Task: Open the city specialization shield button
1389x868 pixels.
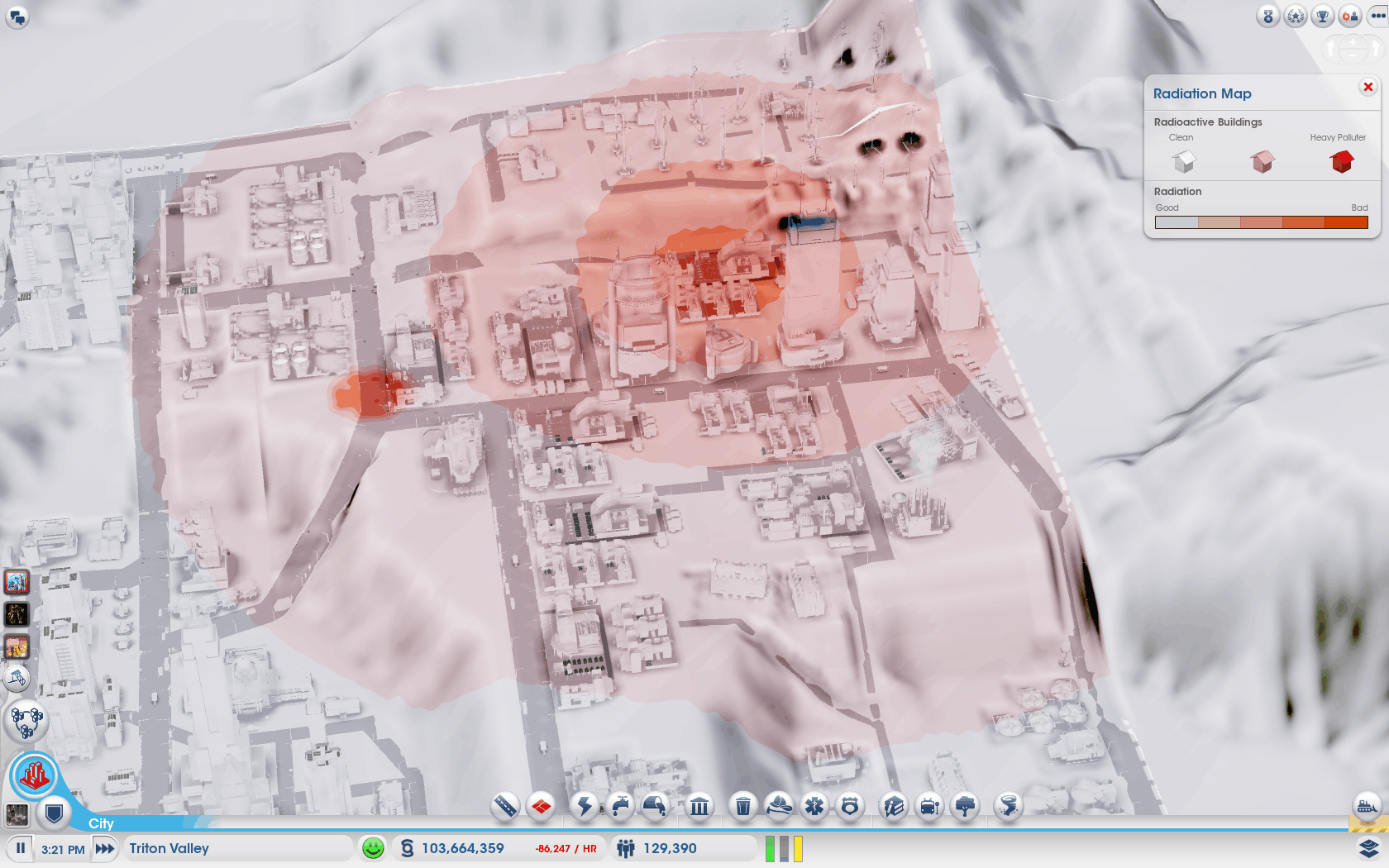Action: click(x=54, y=814)
